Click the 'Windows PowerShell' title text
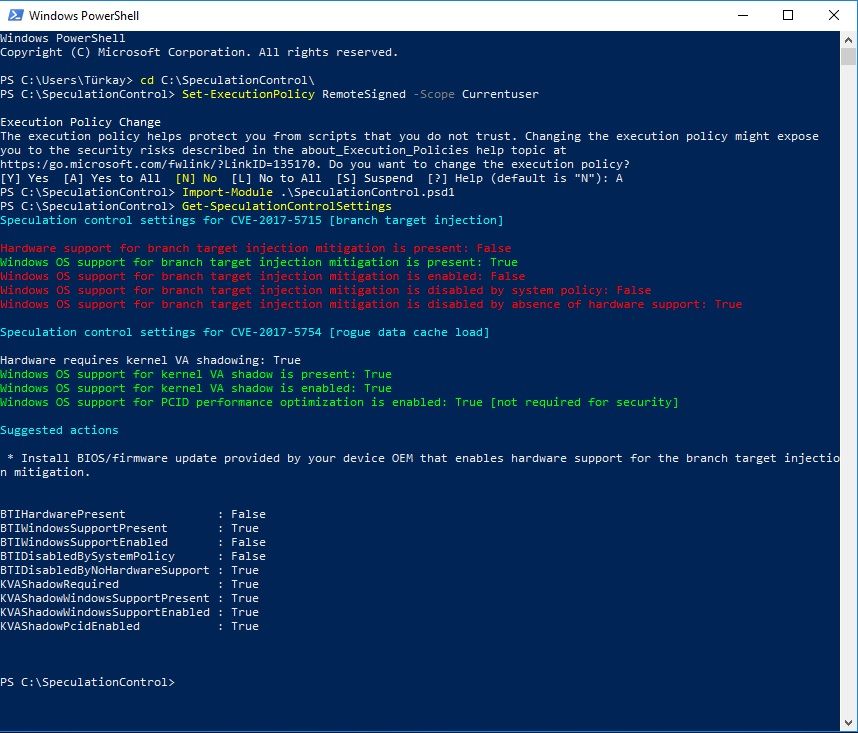The height and width of the screenshot is (733, 858). tap(84, 15)
